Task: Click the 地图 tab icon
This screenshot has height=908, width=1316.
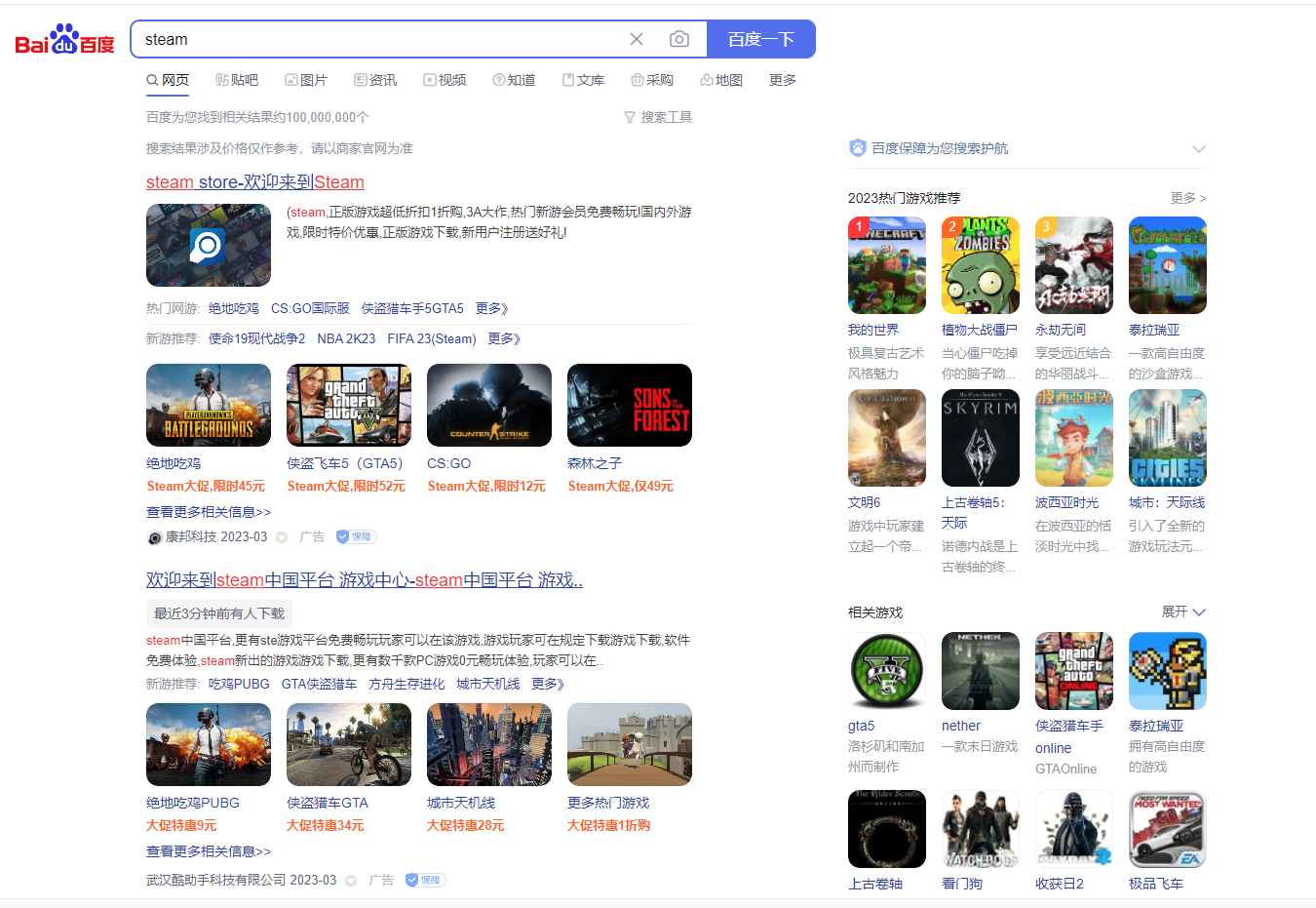Action: click(705, 79)
